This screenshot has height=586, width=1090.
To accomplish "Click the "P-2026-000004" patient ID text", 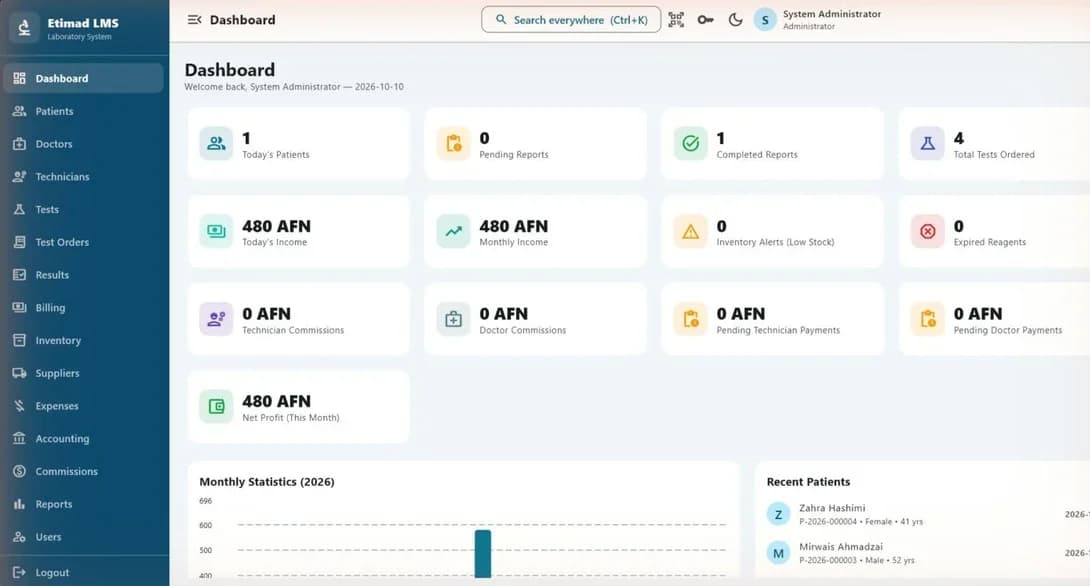I will click(828, 521).
